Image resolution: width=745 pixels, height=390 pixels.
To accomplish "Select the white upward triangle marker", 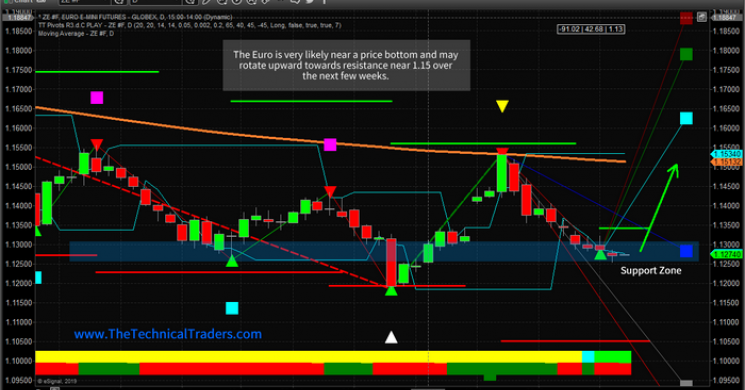I will tap(391, 337).
